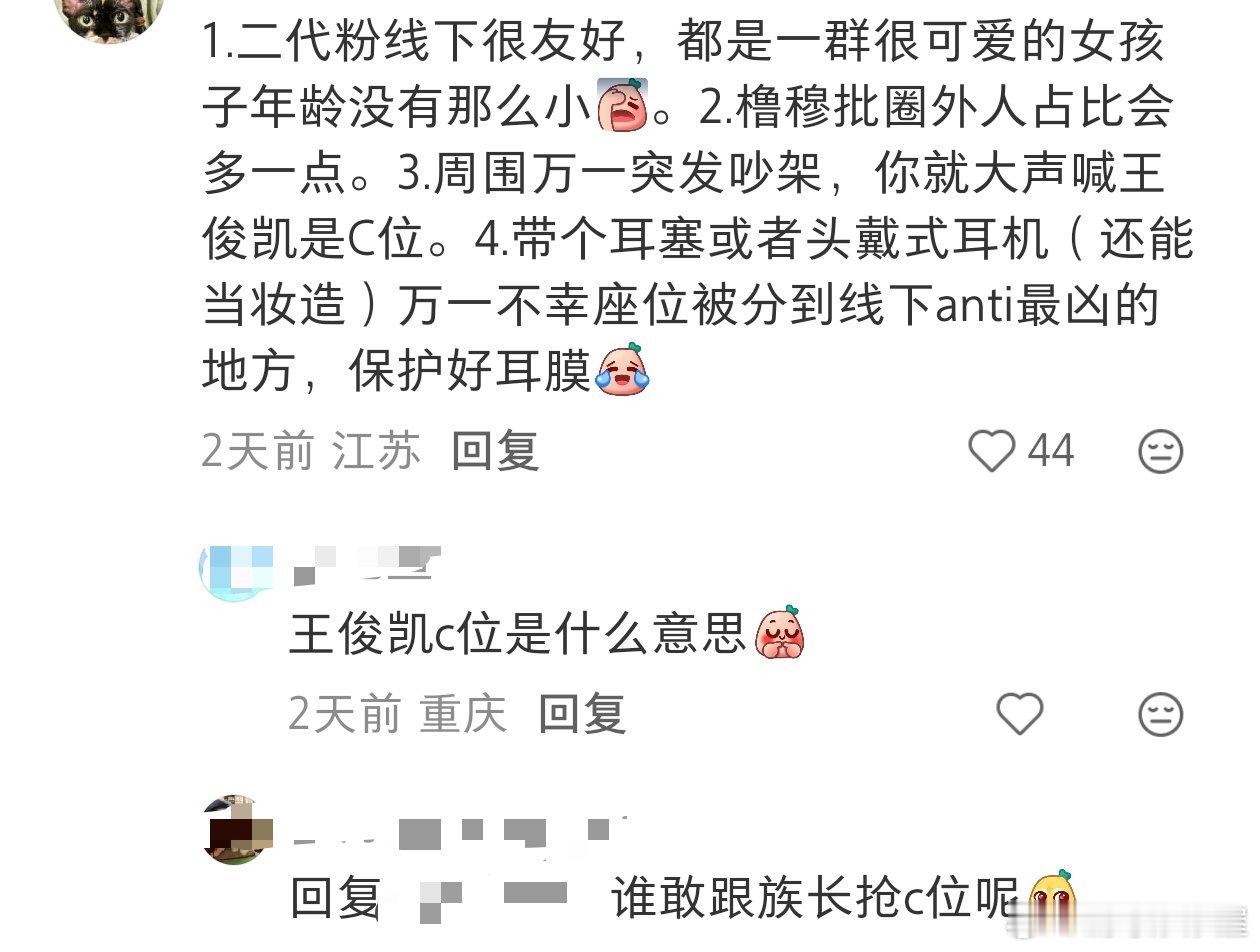This screenshot has height=952, width=1260.
Task: Open the avatar of the third commenter
Action: (x=236, y=829)
